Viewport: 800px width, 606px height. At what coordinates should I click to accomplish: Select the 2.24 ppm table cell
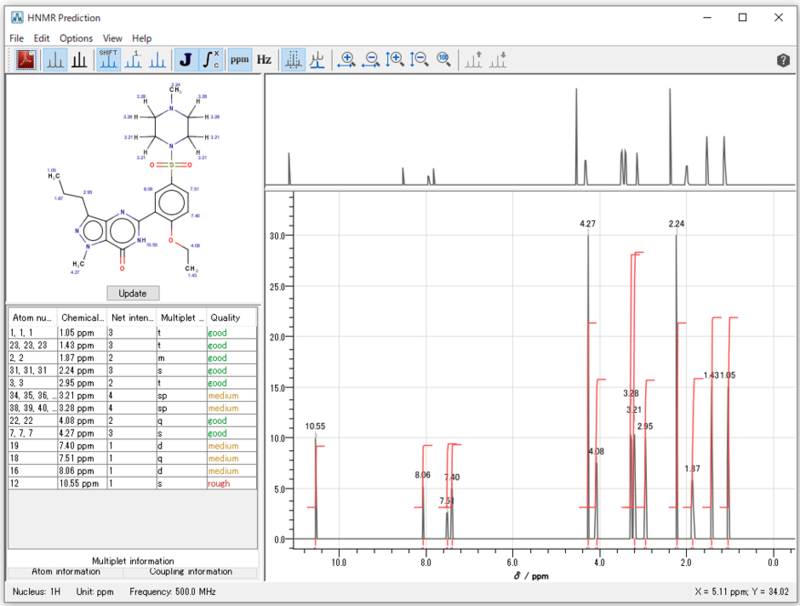click(82, 370)
